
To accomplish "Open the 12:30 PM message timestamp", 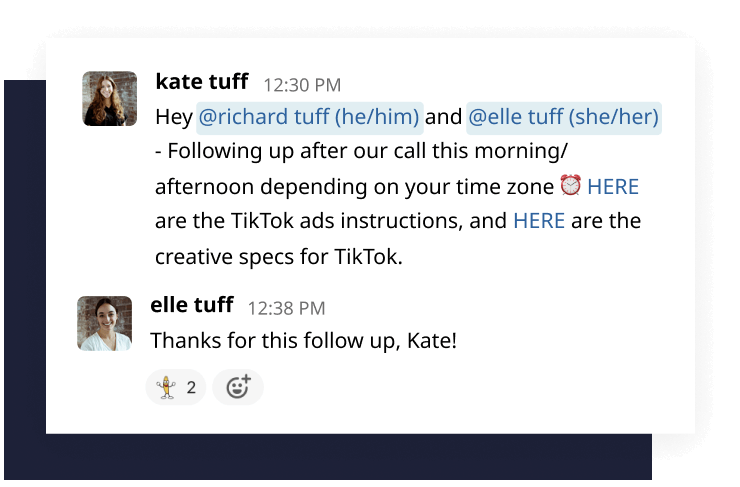I will [x=302, y=85].
